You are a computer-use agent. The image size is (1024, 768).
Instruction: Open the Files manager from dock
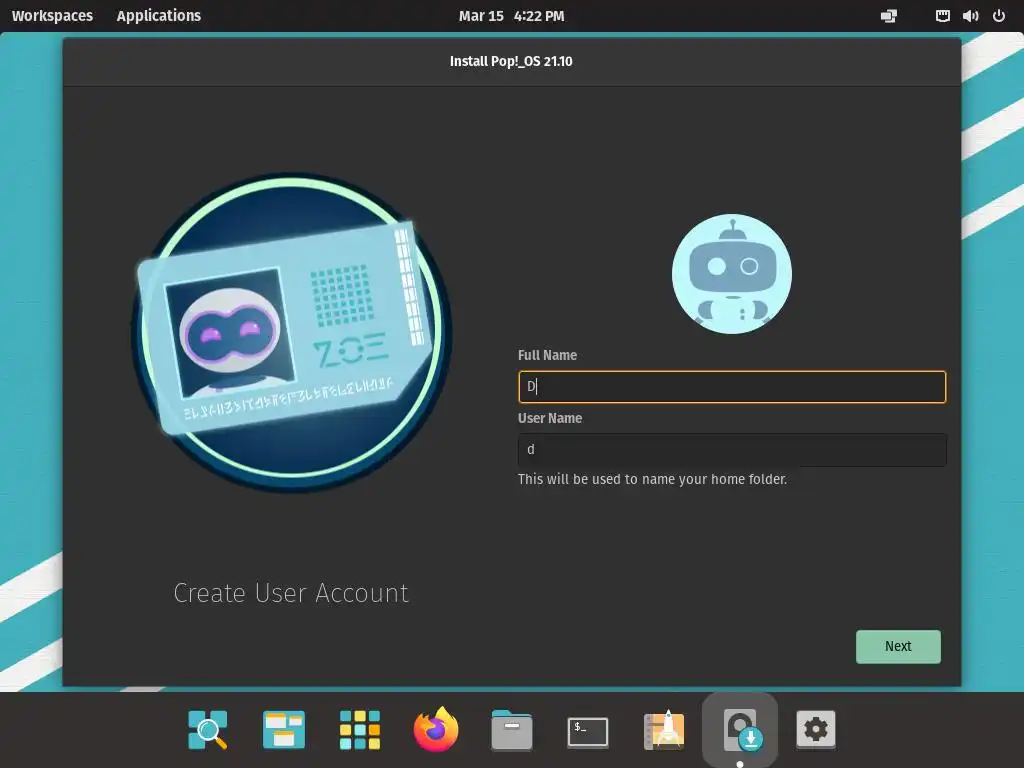(512, 729)
